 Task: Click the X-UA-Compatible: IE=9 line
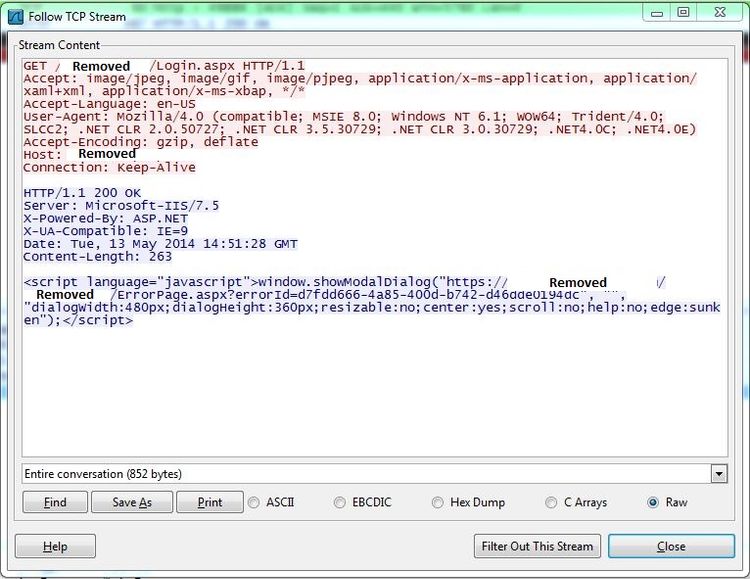(106, 231)
